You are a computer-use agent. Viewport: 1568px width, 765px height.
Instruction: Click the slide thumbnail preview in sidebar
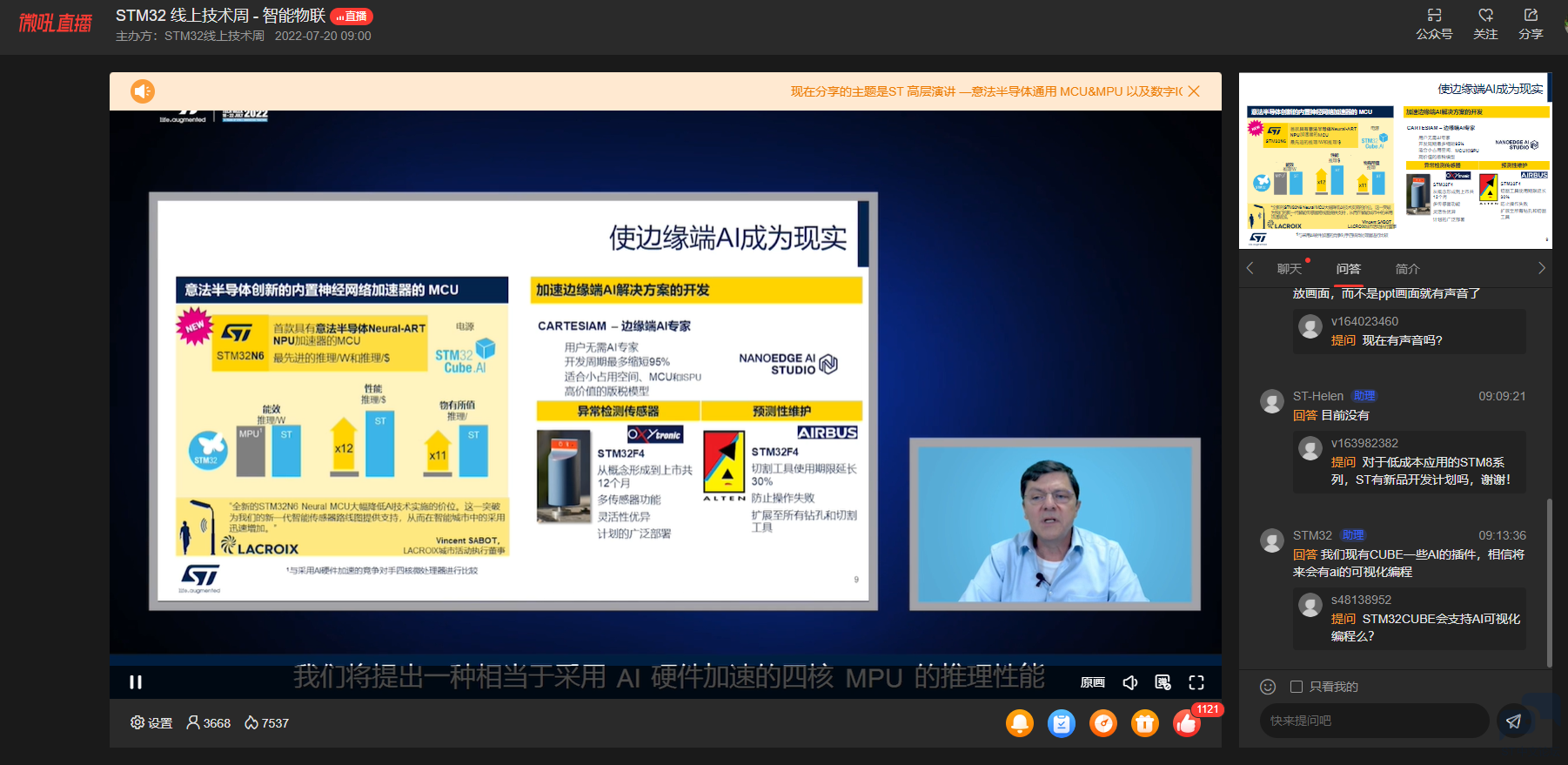pos(1396,161)
